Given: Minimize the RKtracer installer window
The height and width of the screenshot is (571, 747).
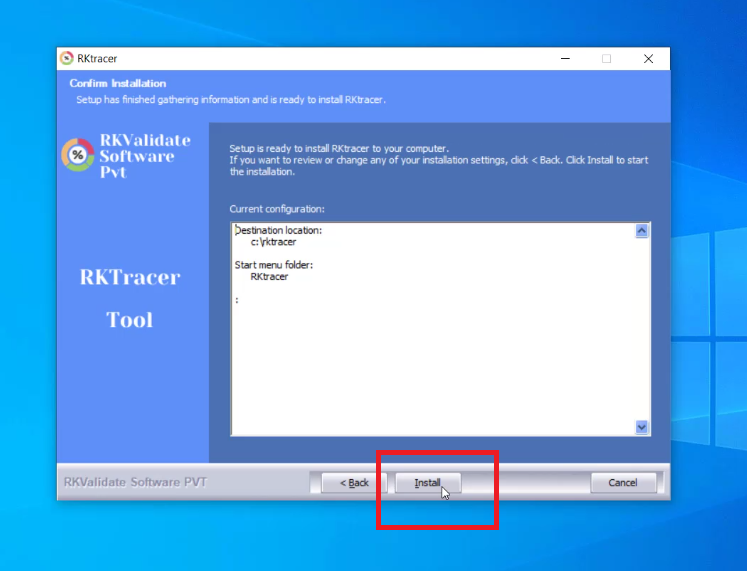Looking at the screenshot, I should tap(565, 59).
